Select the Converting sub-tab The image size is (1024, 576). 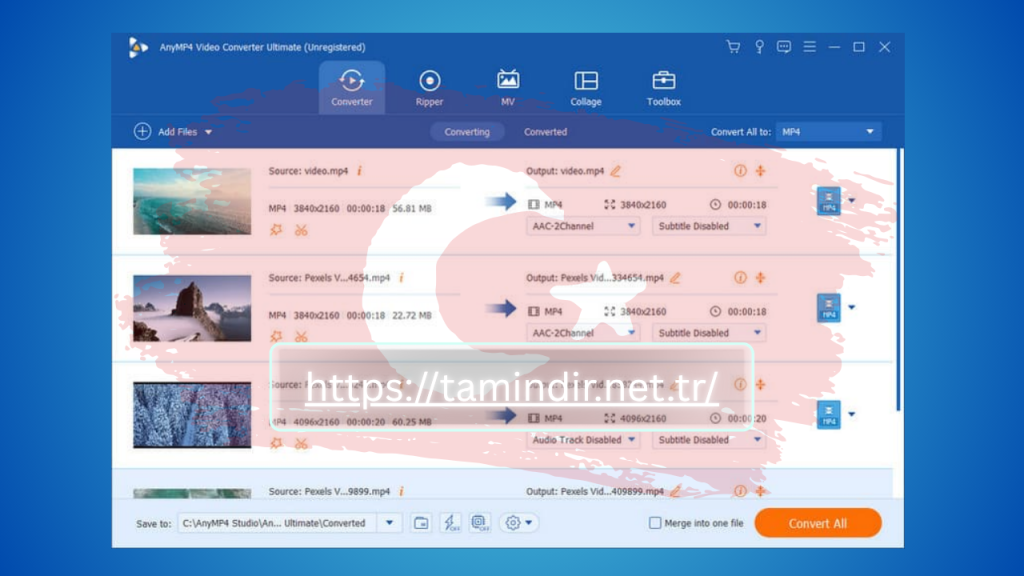click(467, 132)
